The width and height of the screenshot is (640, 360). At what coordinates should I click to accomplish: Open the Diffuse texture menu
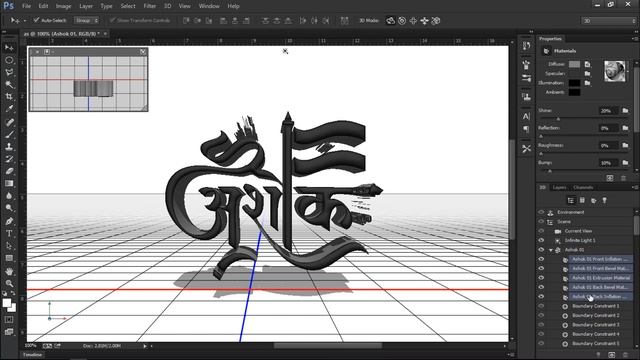pyautogui.click(x=587, y=64)
